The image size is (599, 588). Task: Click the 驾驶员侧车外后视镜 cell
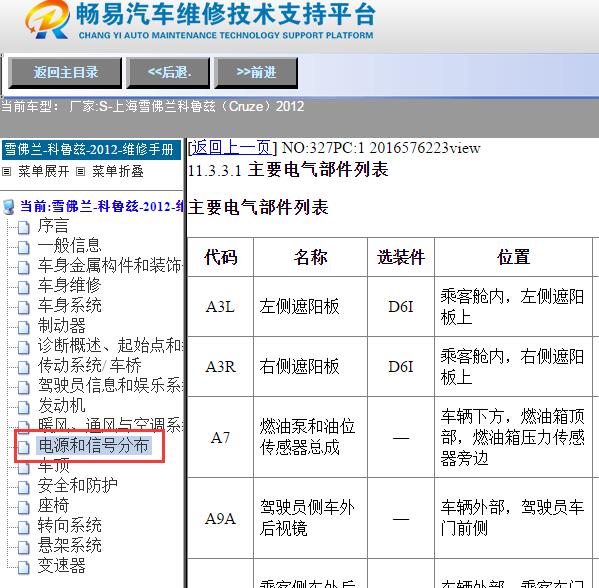coord(310,518)
